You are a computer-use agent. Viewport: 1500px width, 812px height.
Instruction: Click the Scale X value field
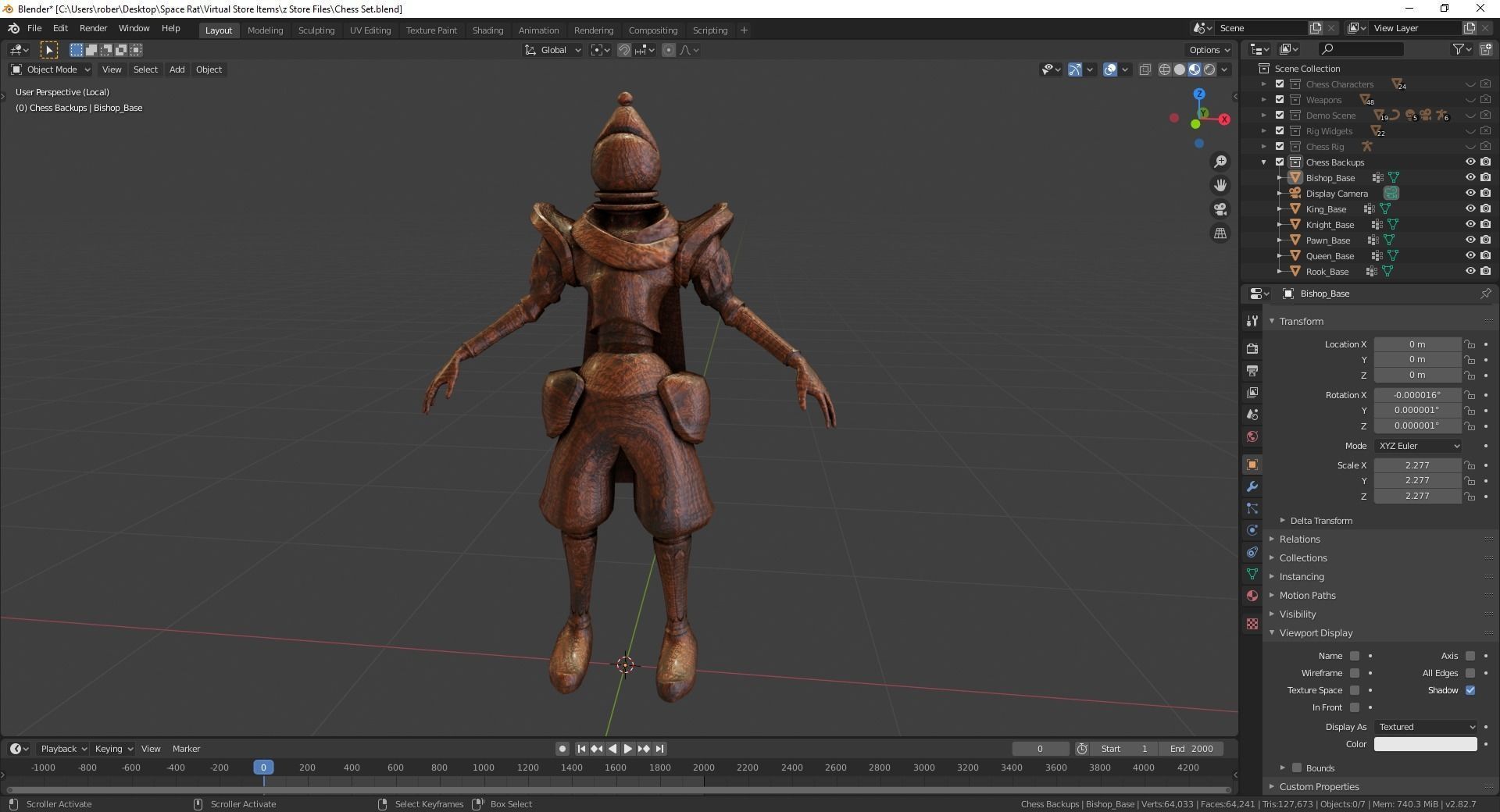point(1418,465)
